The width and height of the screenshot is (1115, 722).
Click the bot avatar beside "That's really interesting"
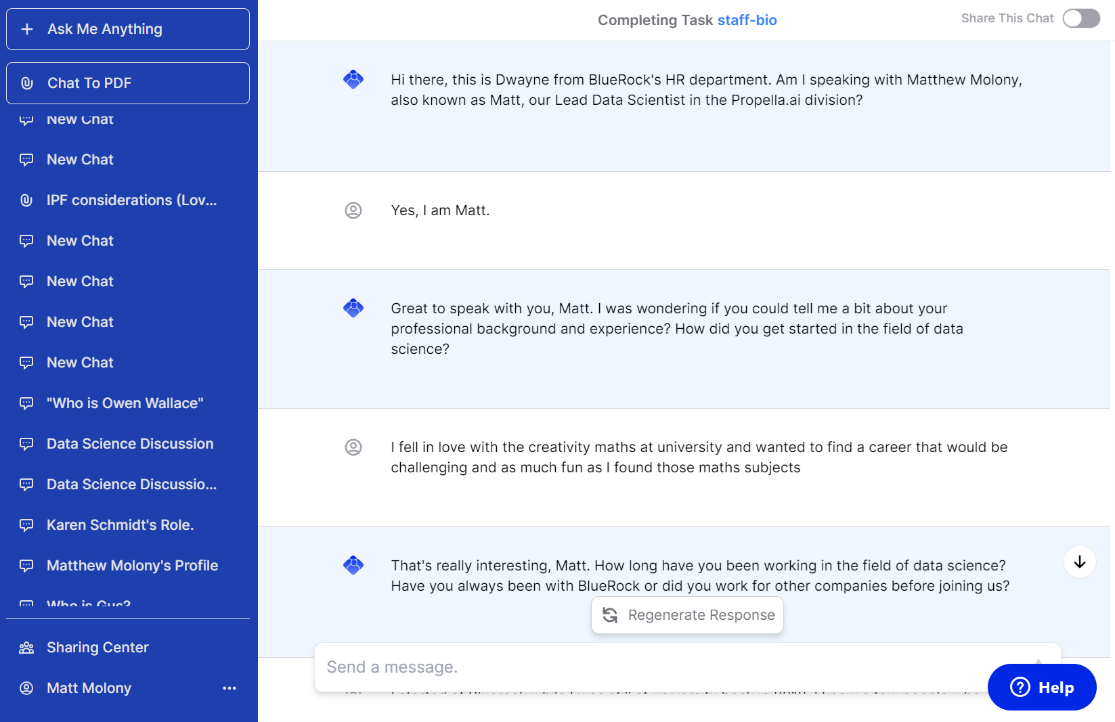tap(353, 566)
